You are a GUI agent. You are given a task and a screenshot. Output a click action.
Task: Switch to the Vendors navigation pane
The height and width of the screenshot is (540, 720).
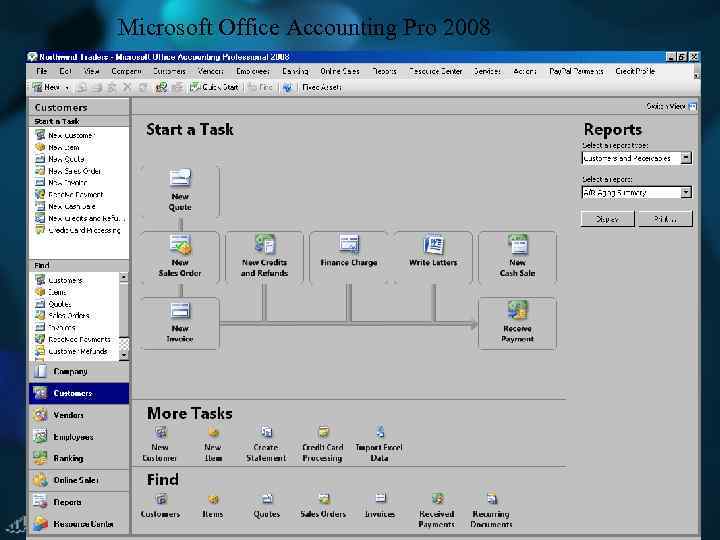79,415
